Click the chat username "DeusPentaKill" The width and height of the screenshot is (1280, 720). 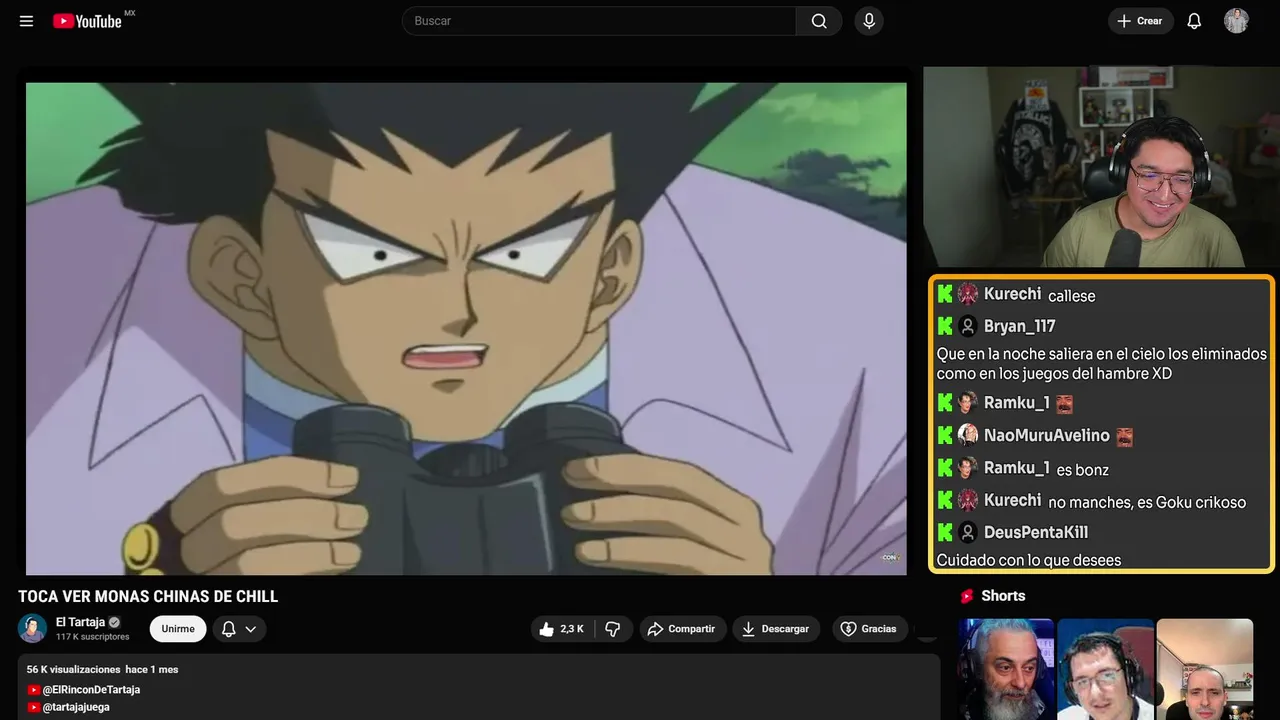(1036, 532)
